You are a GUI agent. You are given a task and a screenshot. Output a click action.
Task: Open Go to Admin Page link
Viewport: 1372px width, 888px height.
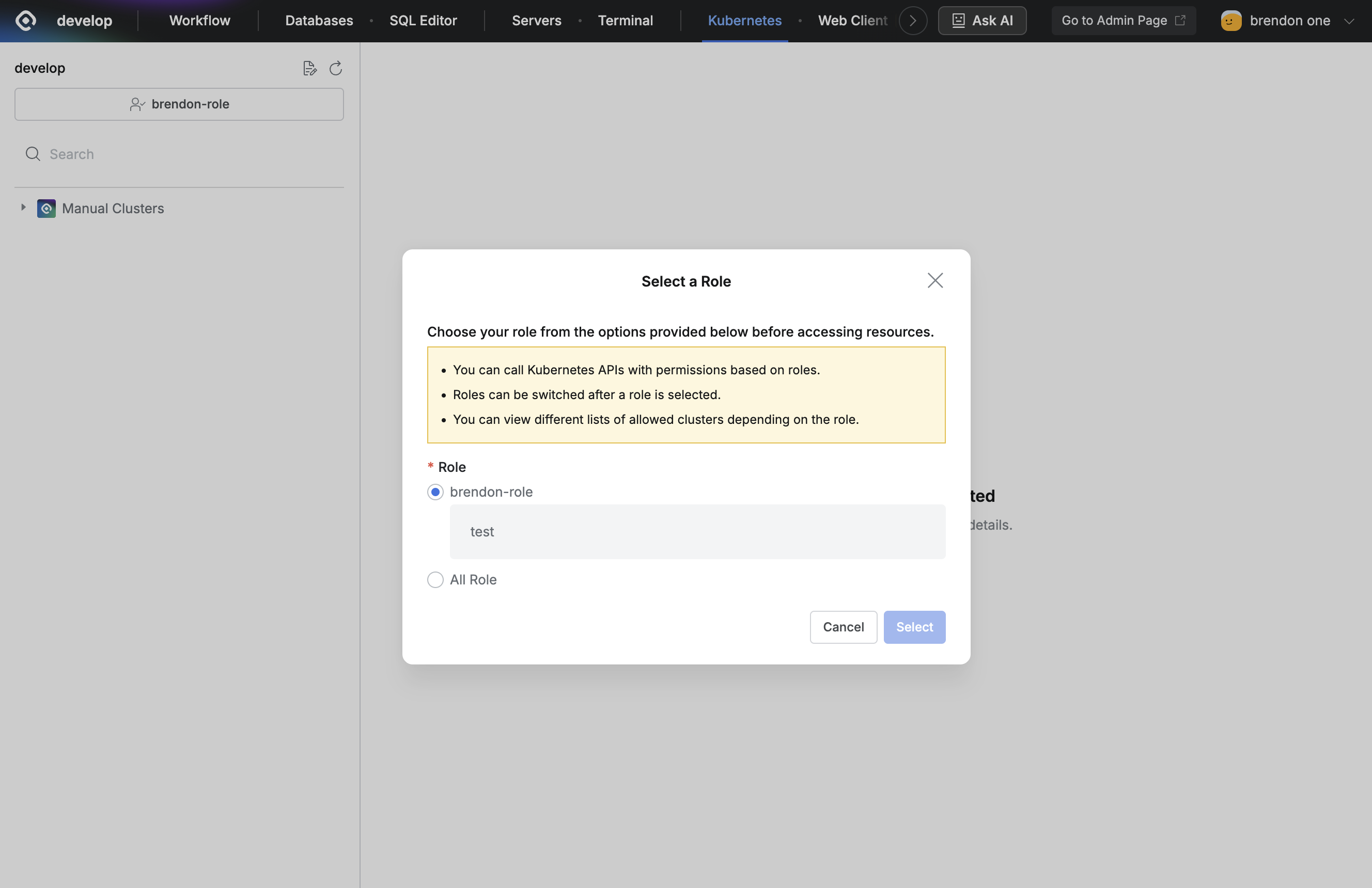[1124, 21]
